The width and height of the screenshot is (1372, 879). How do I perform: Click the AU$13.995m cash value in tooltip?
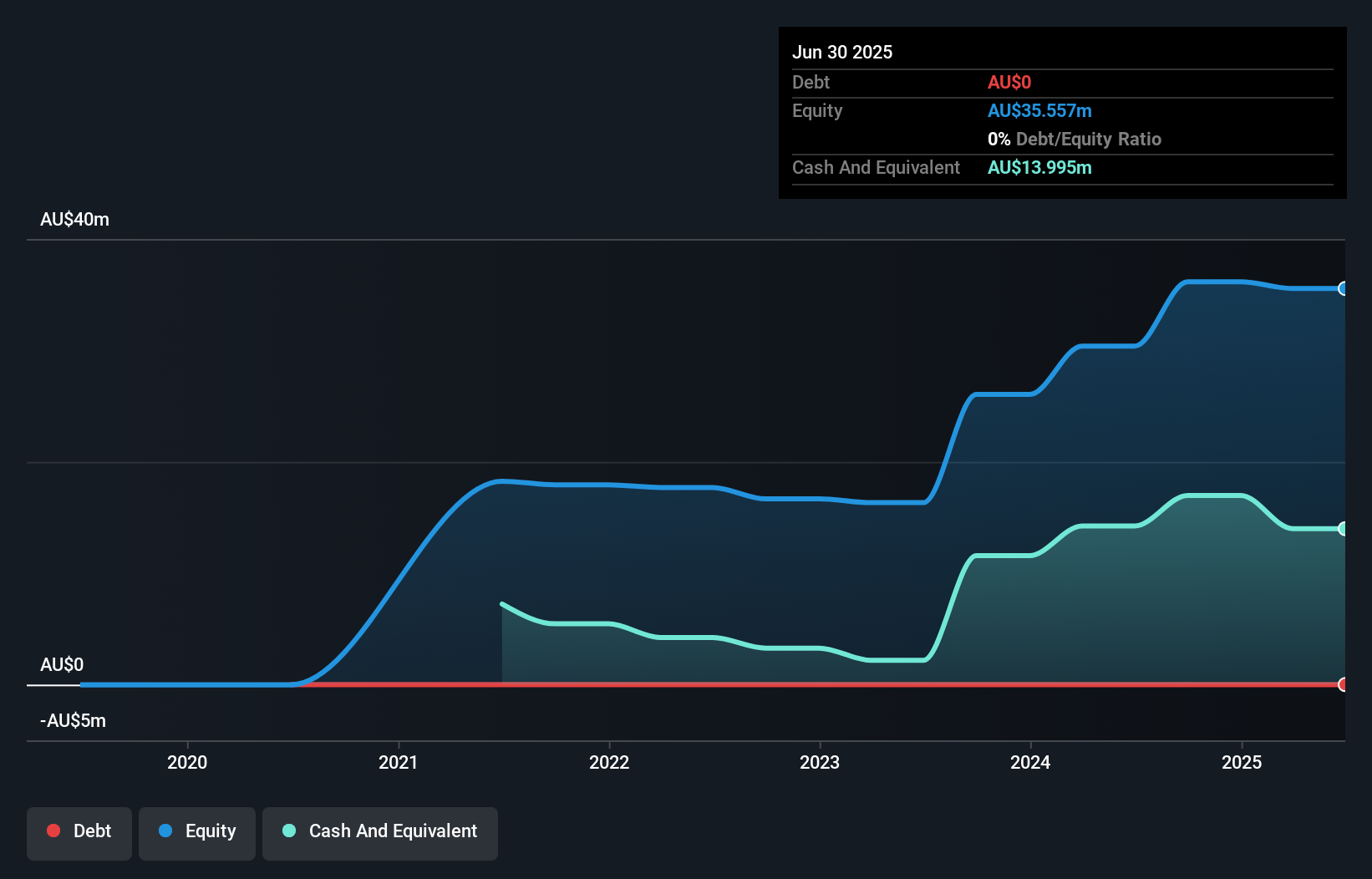tap(1039, 167)
